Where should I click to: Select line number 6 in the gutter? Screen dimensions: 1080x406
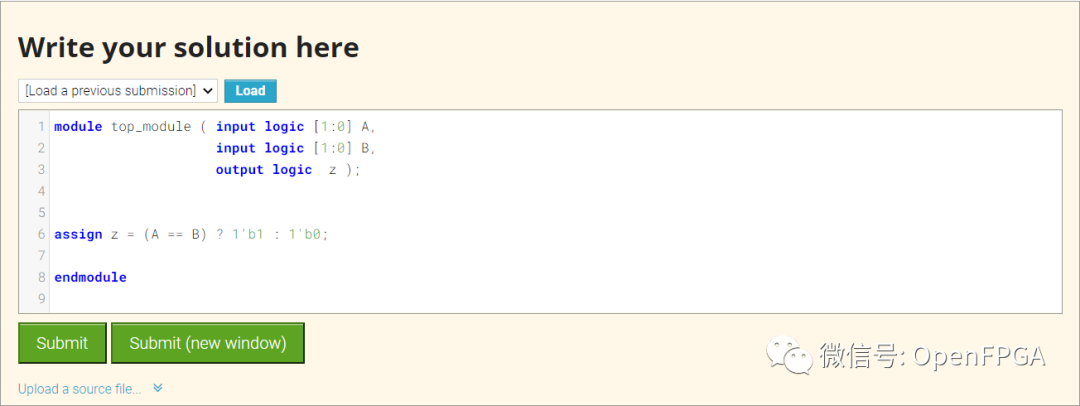[x=41, y=234]
